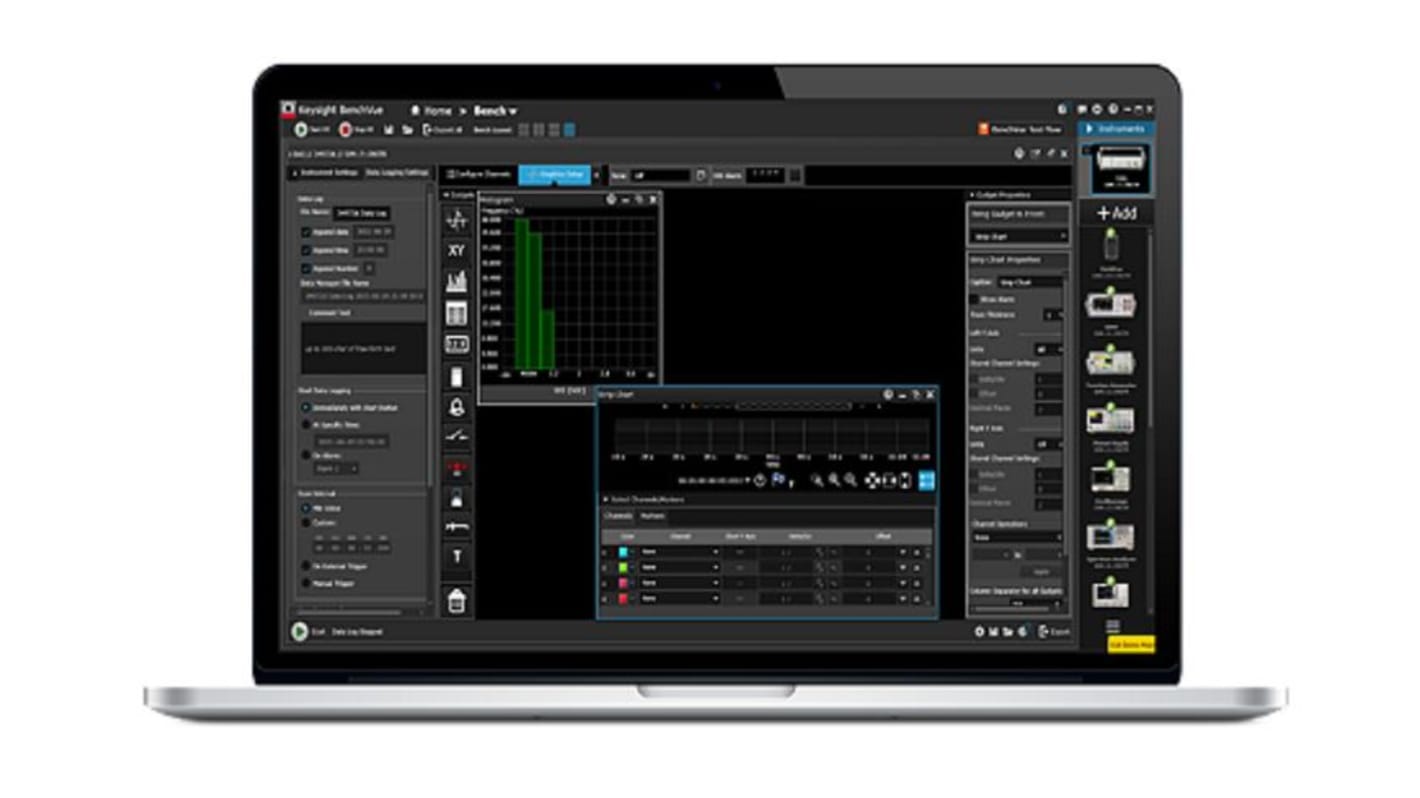This screenshot has width=1420, height=798.
Task: Click the digital display gadget icon
Action: (x=457, y=348)
